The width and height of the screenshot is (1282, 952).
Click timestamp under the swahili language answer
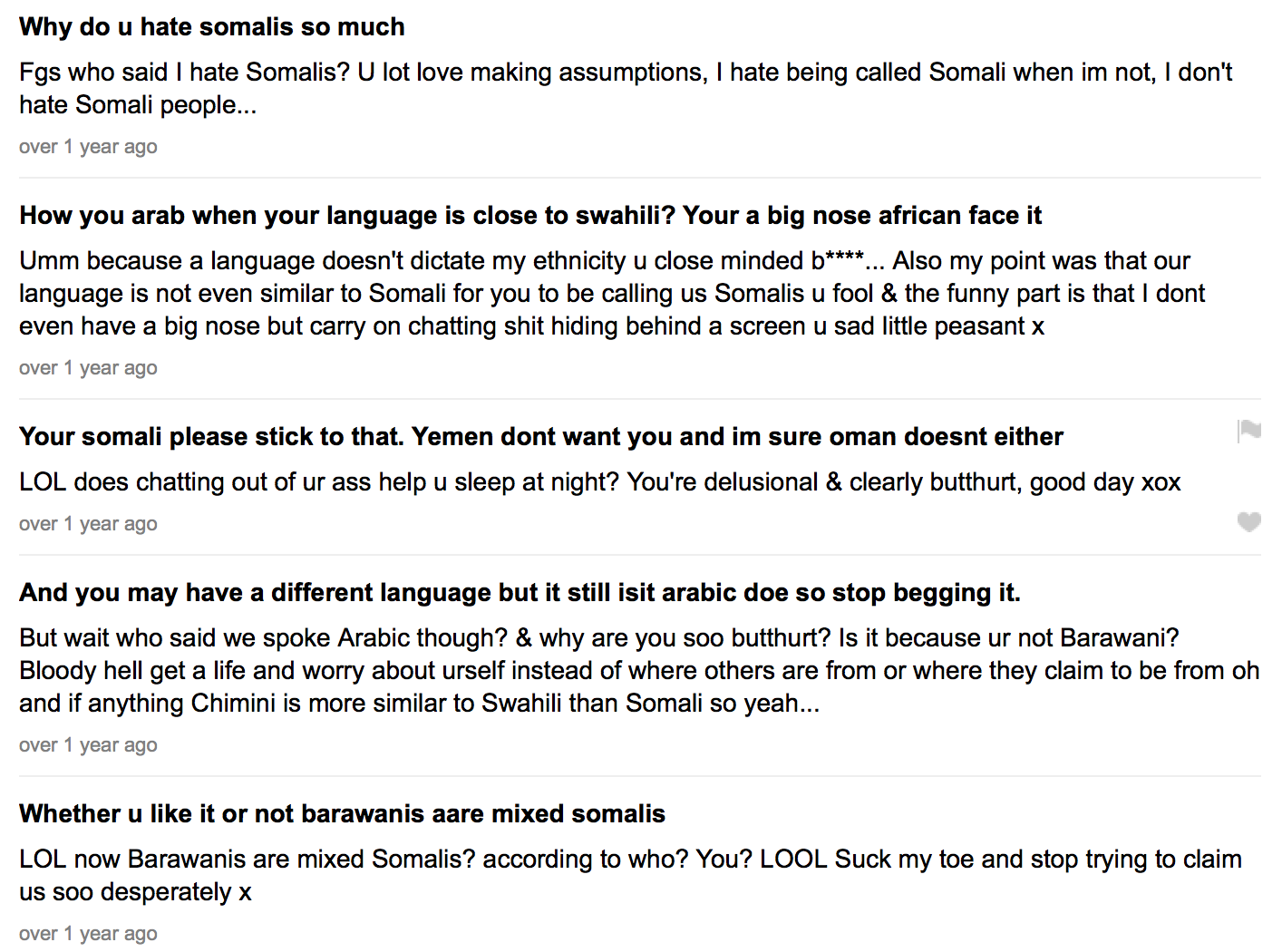click(x=88, y=368)
